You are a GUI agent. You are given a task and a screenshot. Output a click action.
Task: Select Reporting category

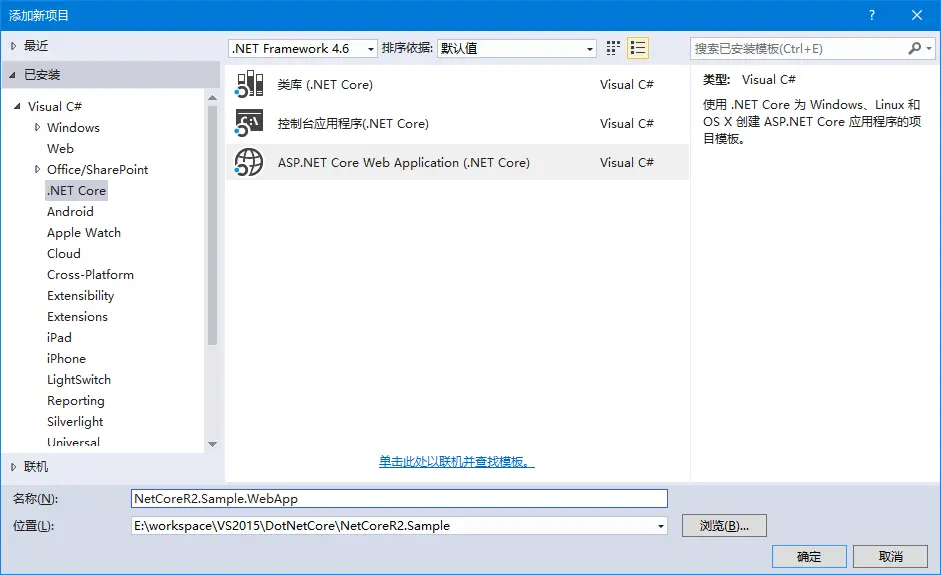point(76,400)
